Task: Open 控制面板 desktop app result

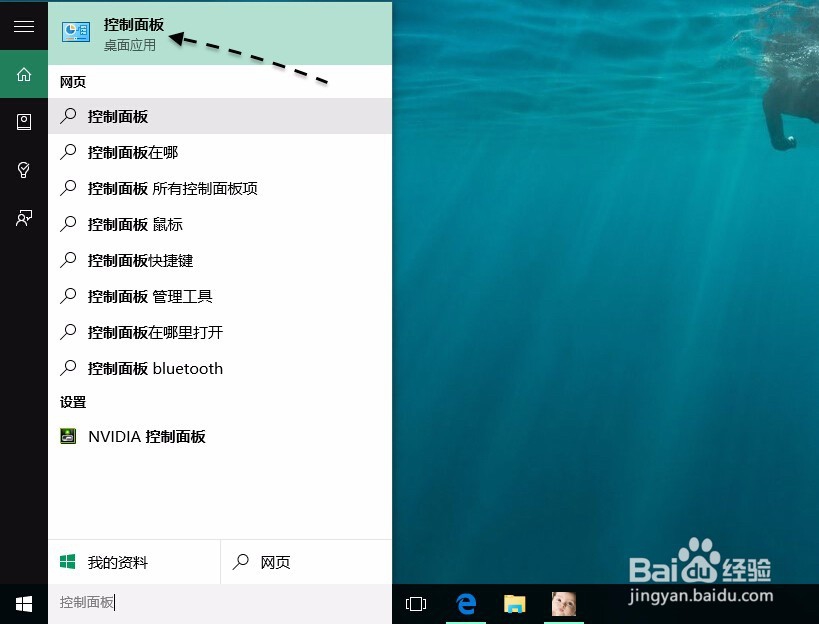Action: 133,32
